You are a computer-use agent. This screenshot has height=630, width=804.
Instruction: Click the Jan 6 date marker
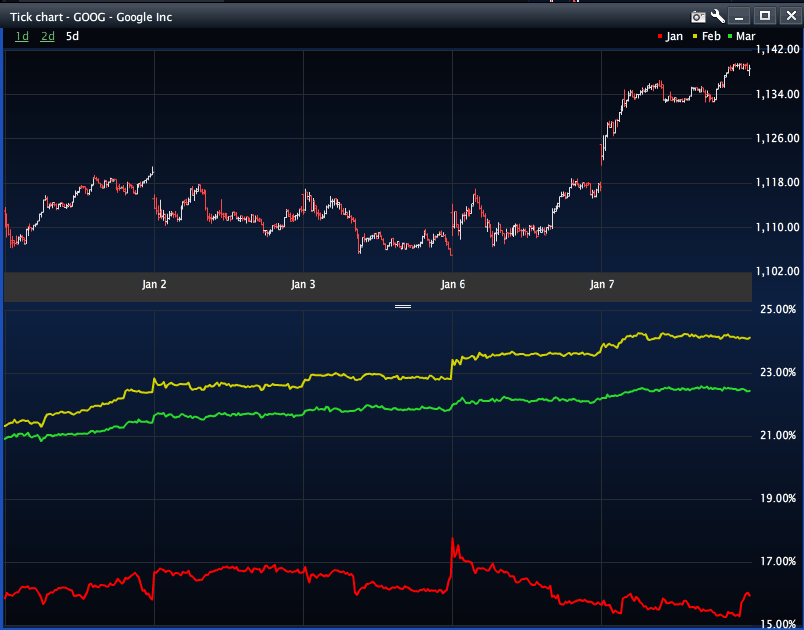[x=453, y=285]
